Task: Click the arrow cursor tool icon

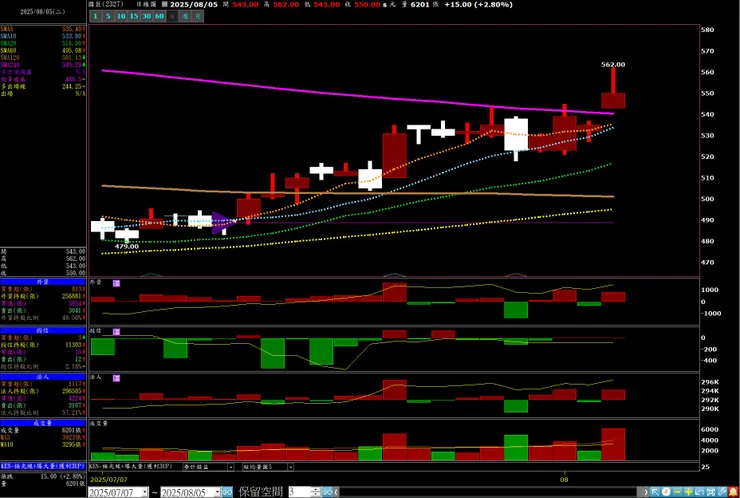Action: click(655, 492)
